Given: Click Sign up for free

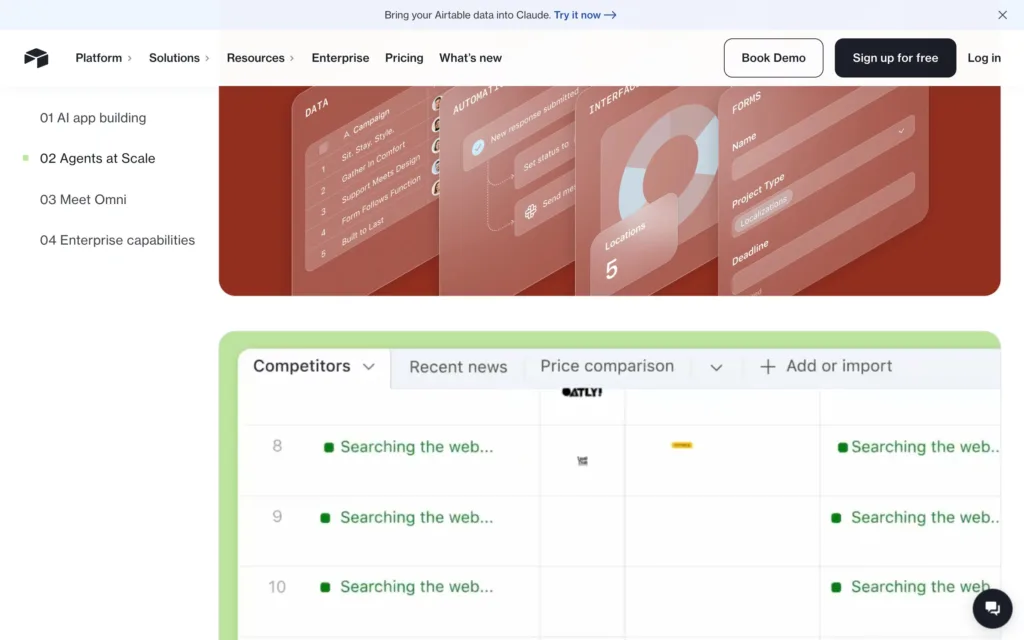Looking at the screenshot, I should 895,58.
